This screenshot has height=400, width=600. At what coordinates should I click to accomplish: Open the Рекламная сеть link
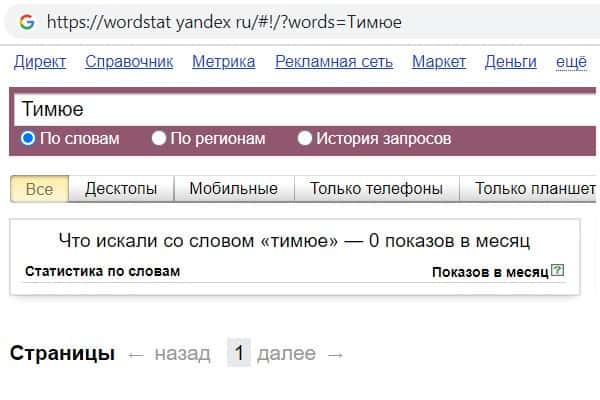click(334, 62)
